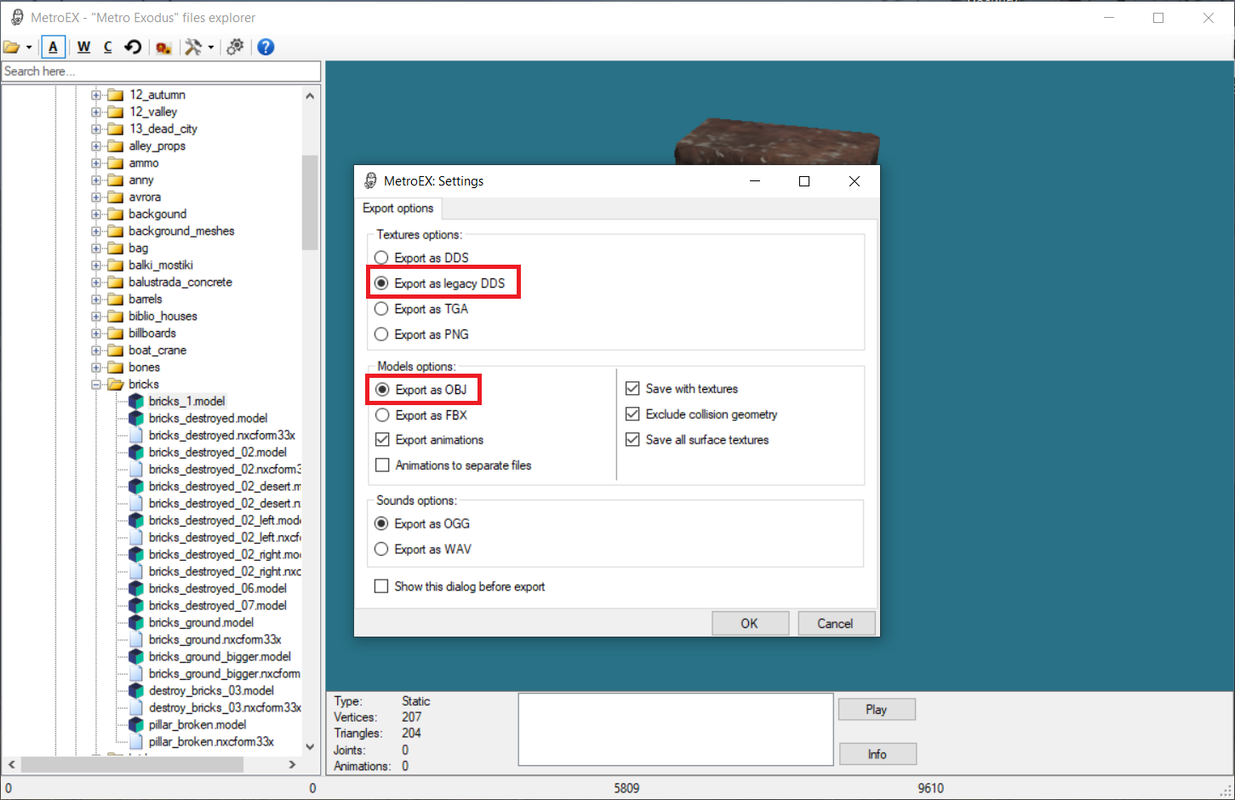Viewport: 1235px width, 800px height.
Task: Click the Info button
Action: (877, 754)
